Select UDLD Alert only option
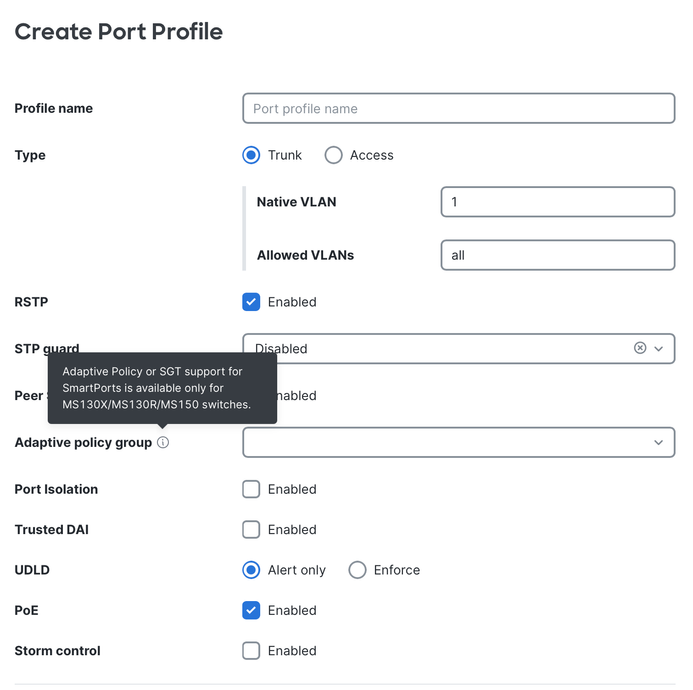Viewport: 693px width, 690px height. 251,570
